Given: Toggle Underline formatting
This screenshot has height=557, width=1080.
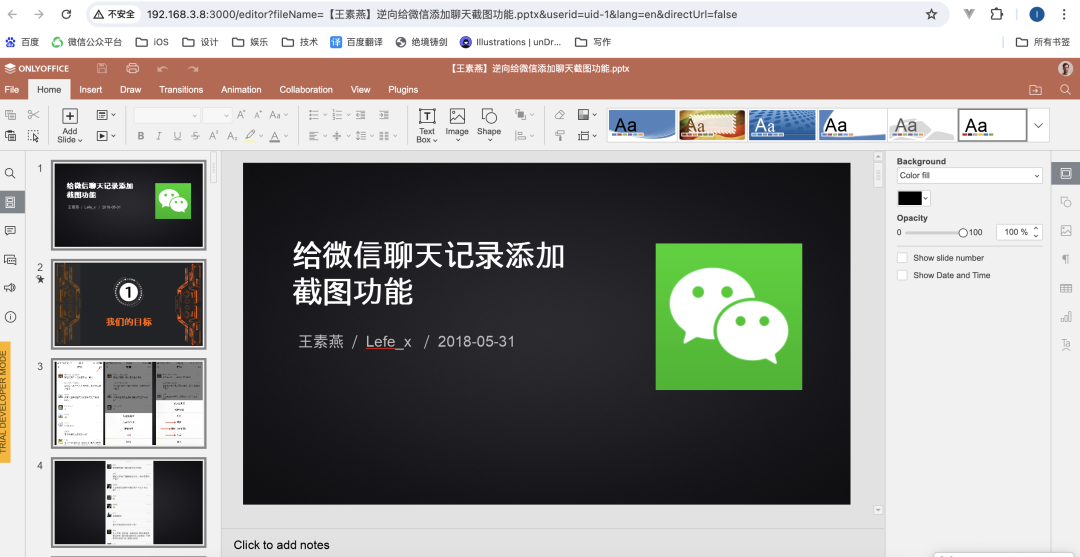Looking at the screenshot, I should (177, 136).
